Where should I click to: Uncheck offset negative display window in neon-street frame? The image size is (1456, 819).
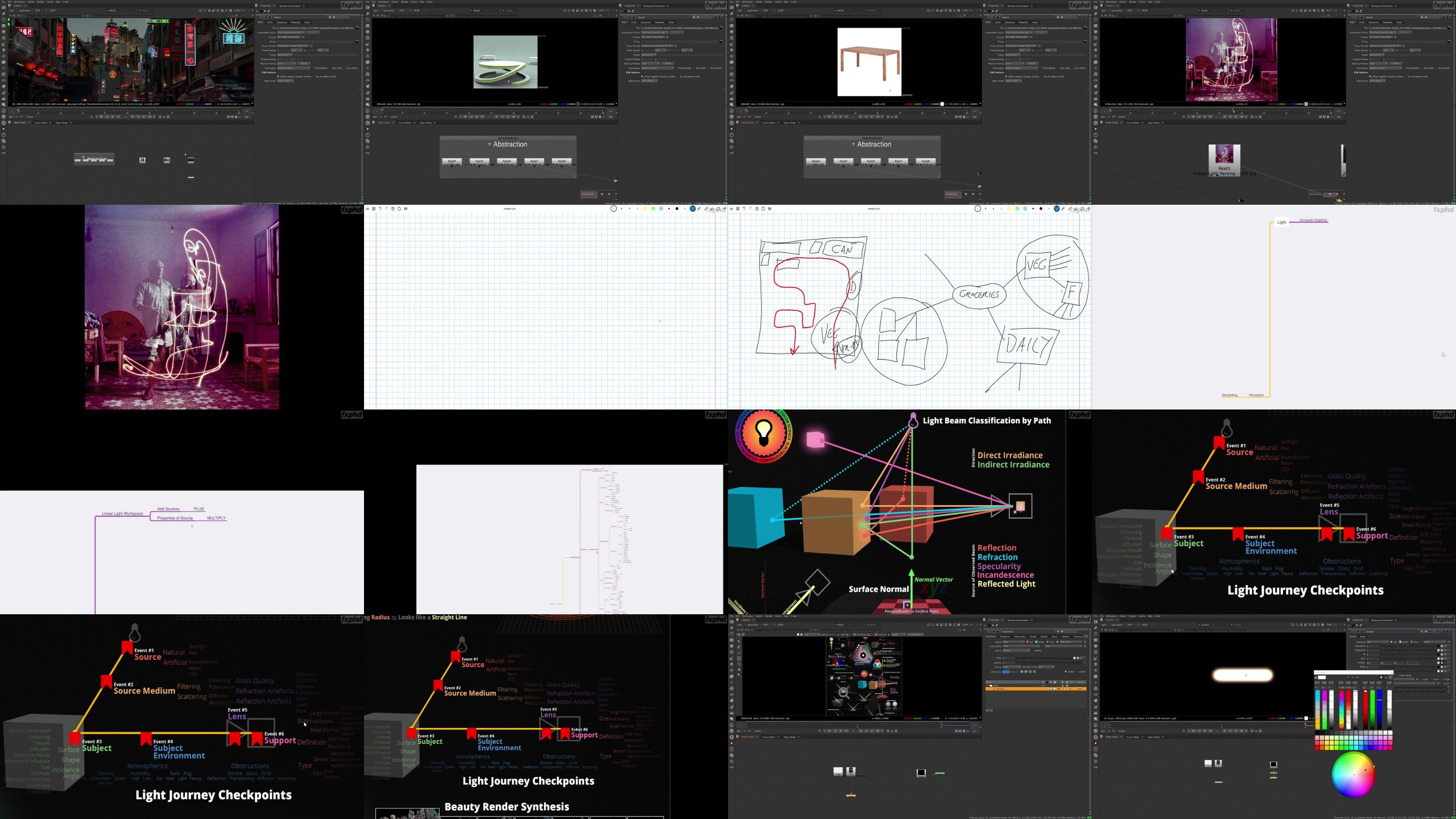(278, 76)
